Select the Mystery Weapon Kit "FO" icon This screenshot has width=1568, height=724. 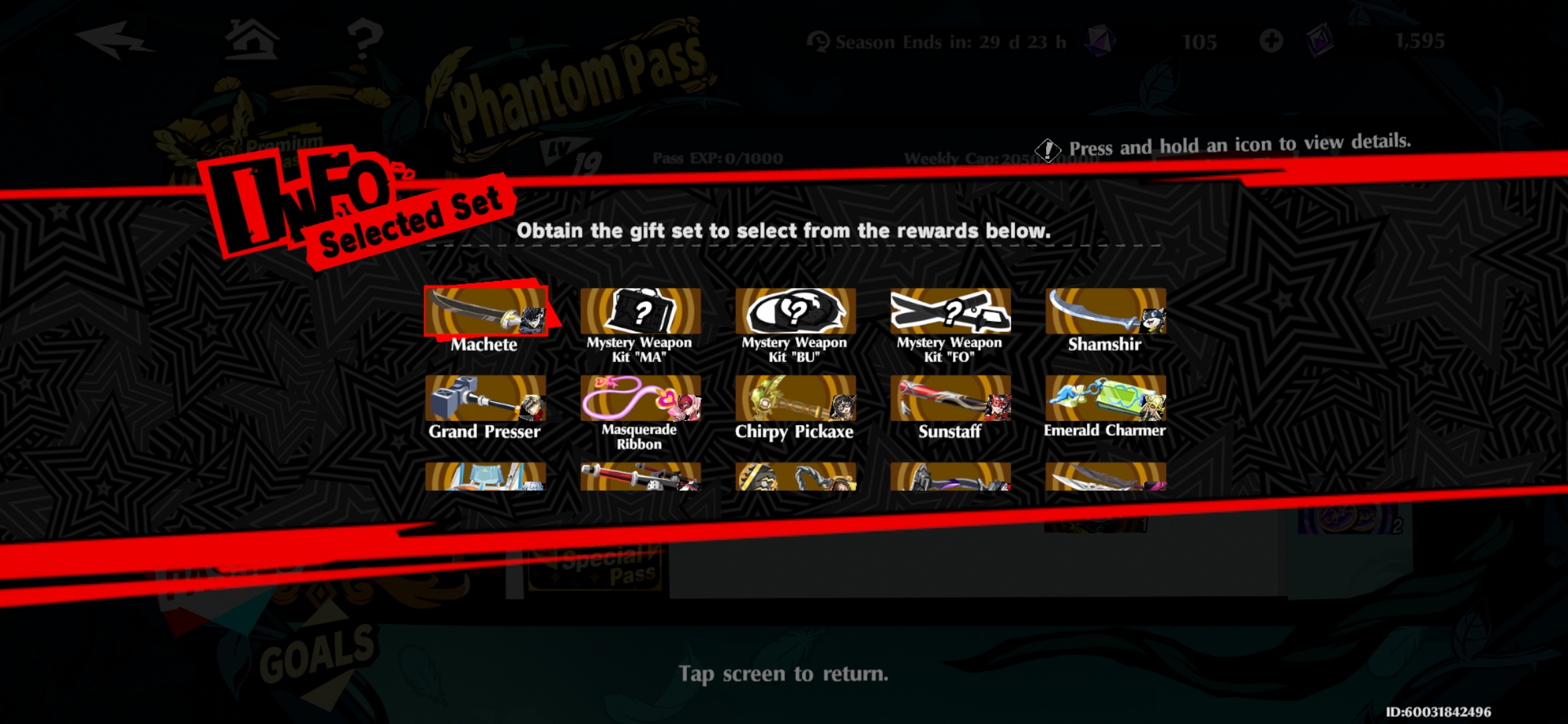(x=950, y=311)
